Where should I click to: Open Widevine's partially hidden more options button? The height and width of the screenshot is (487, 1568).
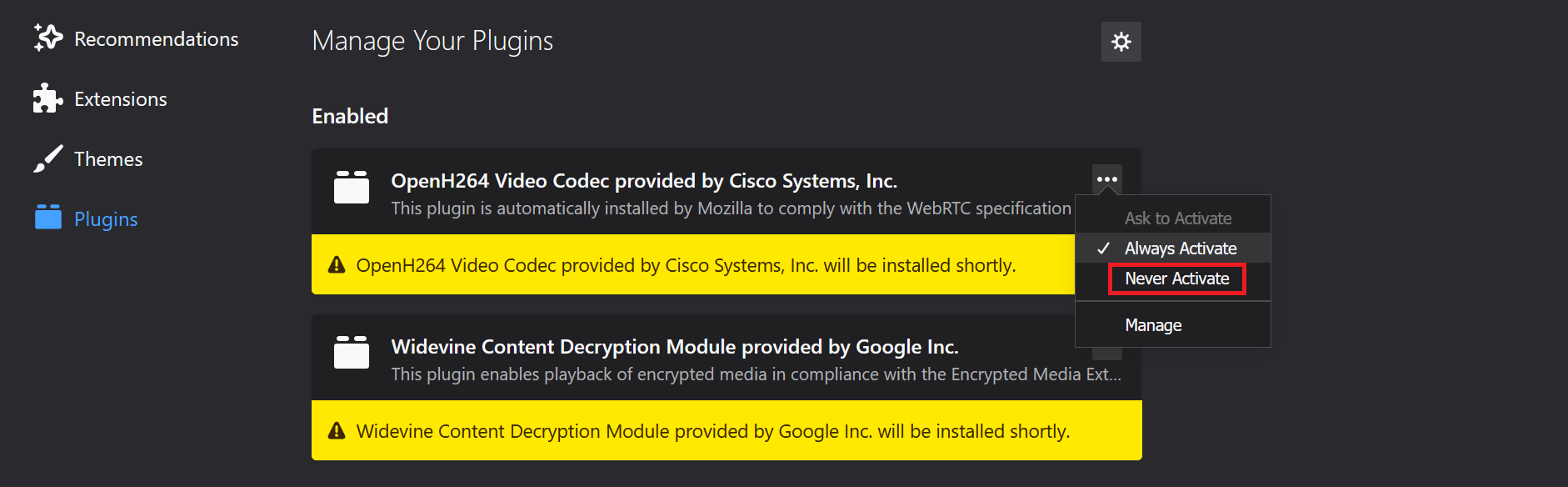[1106, 354]
